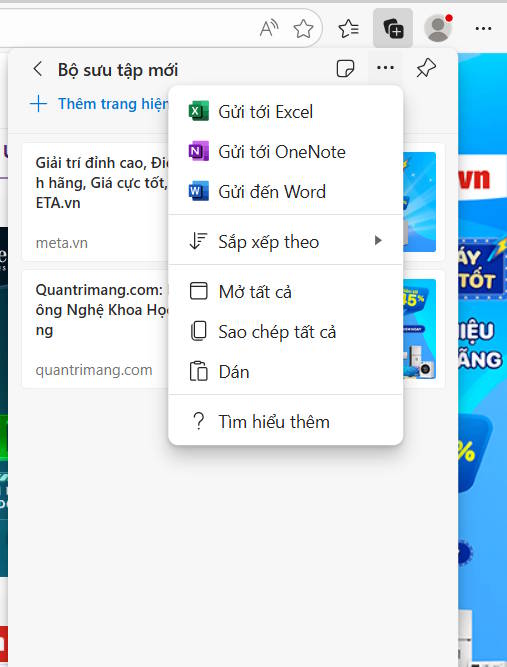Screen dimensions: 507x667
Task: Choose Mở tất cả menu entry
Action: tap(286, 292)
